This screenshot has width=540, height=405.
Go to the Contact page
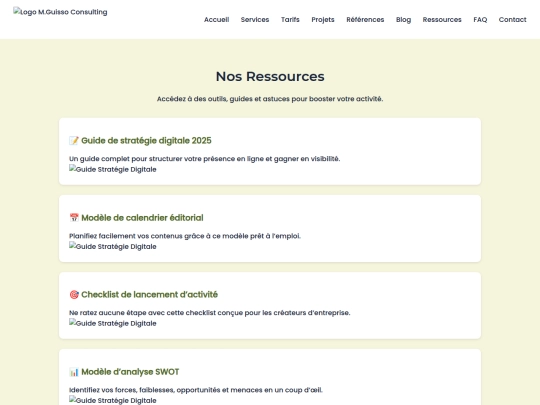(512, 20)
